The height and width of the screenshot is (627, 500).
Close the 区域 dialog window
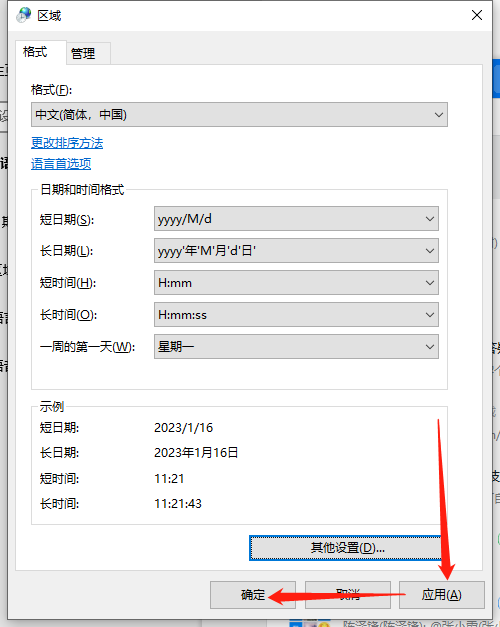[x=476, y=15]
